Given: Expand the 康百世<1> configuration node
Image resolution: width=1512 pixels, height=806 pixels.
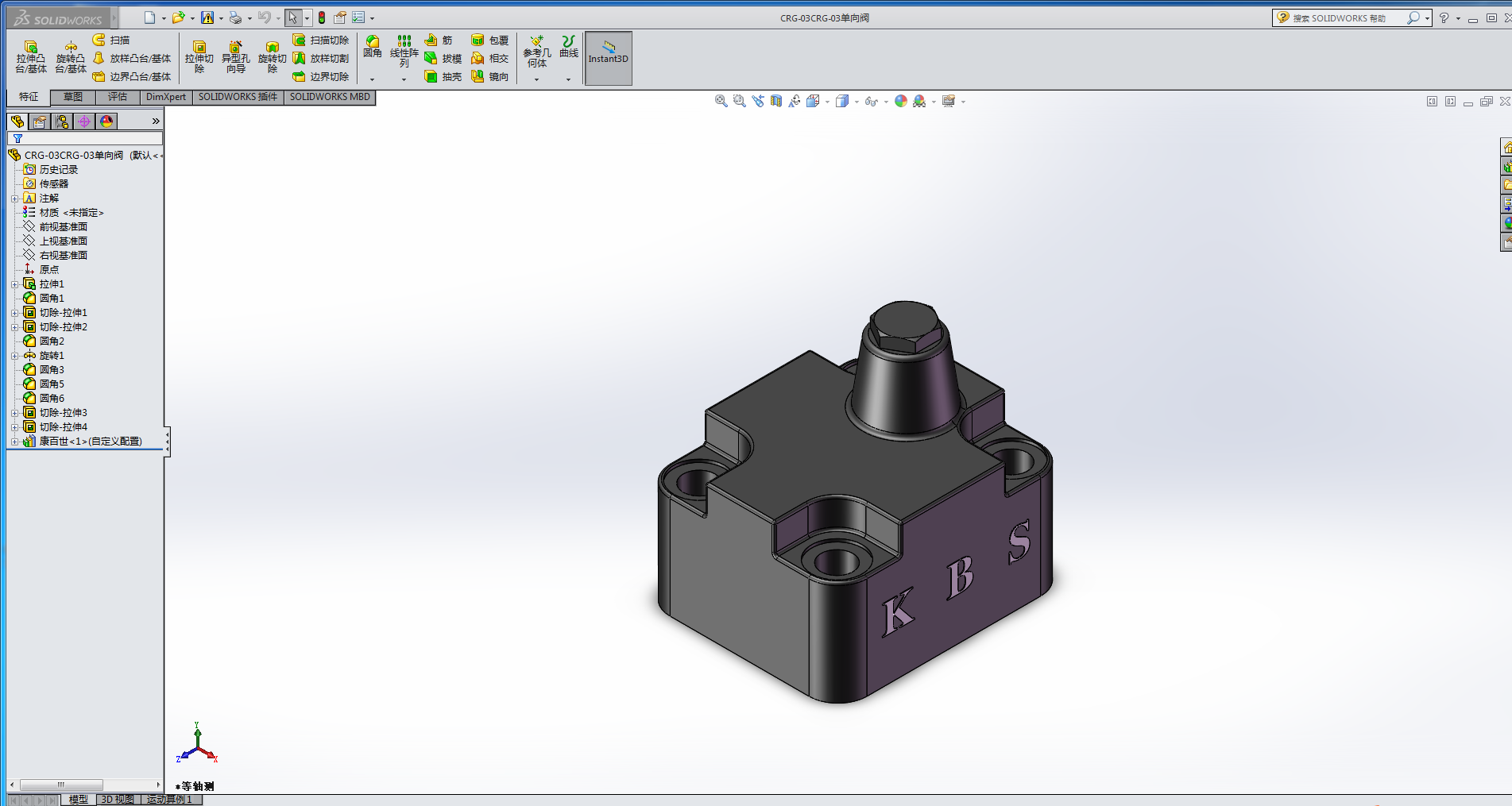Looking at the screenshot, I should [14, 442].
